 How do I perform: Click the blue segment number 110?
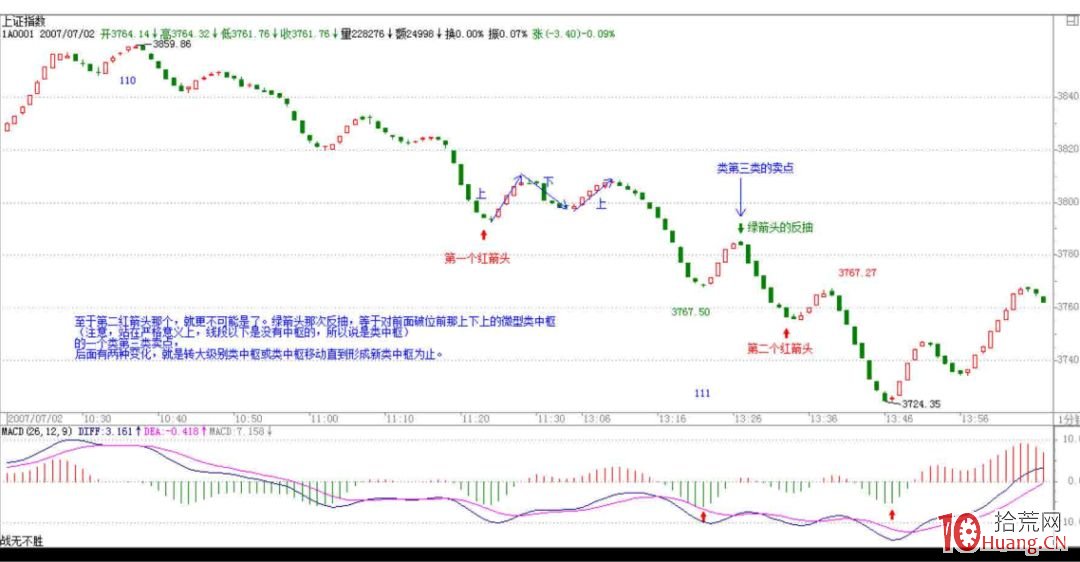pyautogui.click(x=127, y=81)
